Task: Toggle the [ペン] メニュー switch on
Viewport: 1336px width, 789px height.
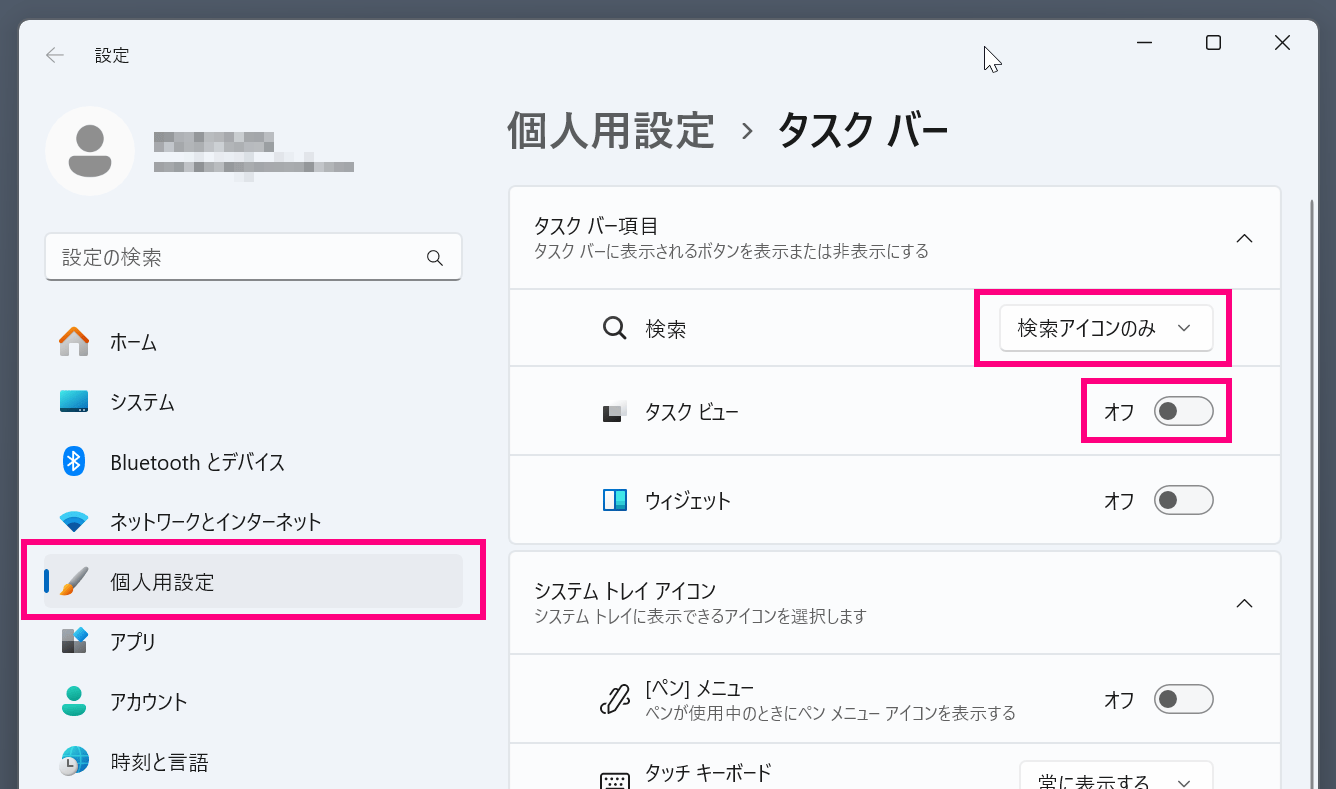Action: pyautogui.click(x=1183, y=699)
